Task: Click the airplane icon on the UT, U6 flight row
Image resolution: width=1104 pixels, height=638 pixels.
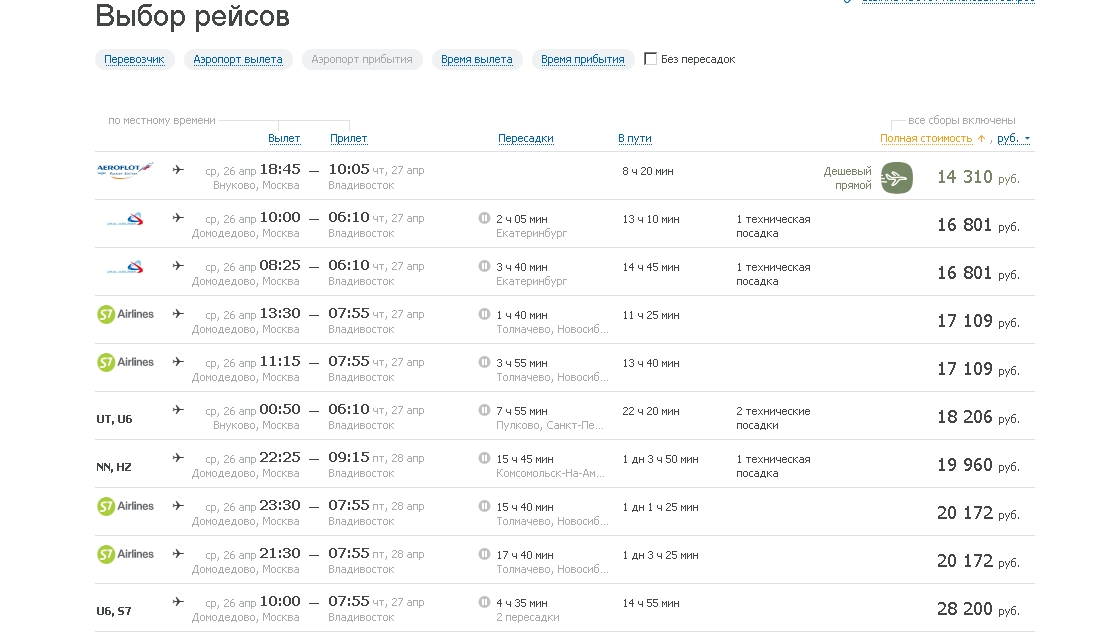Action: click(x=178, y=410)
